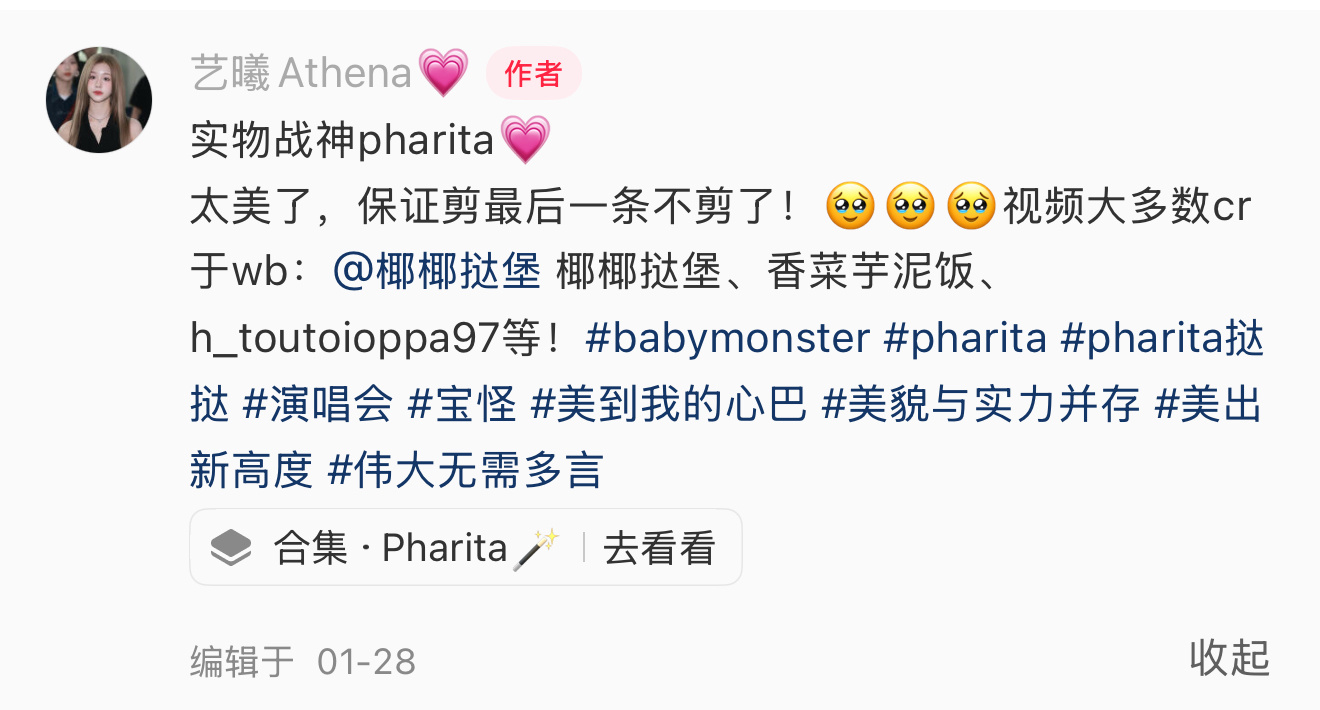Tap the 编辑于 01-28 edit date
Image resolution: width=1320 pixels, height=710 pixels.
[303, 661]
